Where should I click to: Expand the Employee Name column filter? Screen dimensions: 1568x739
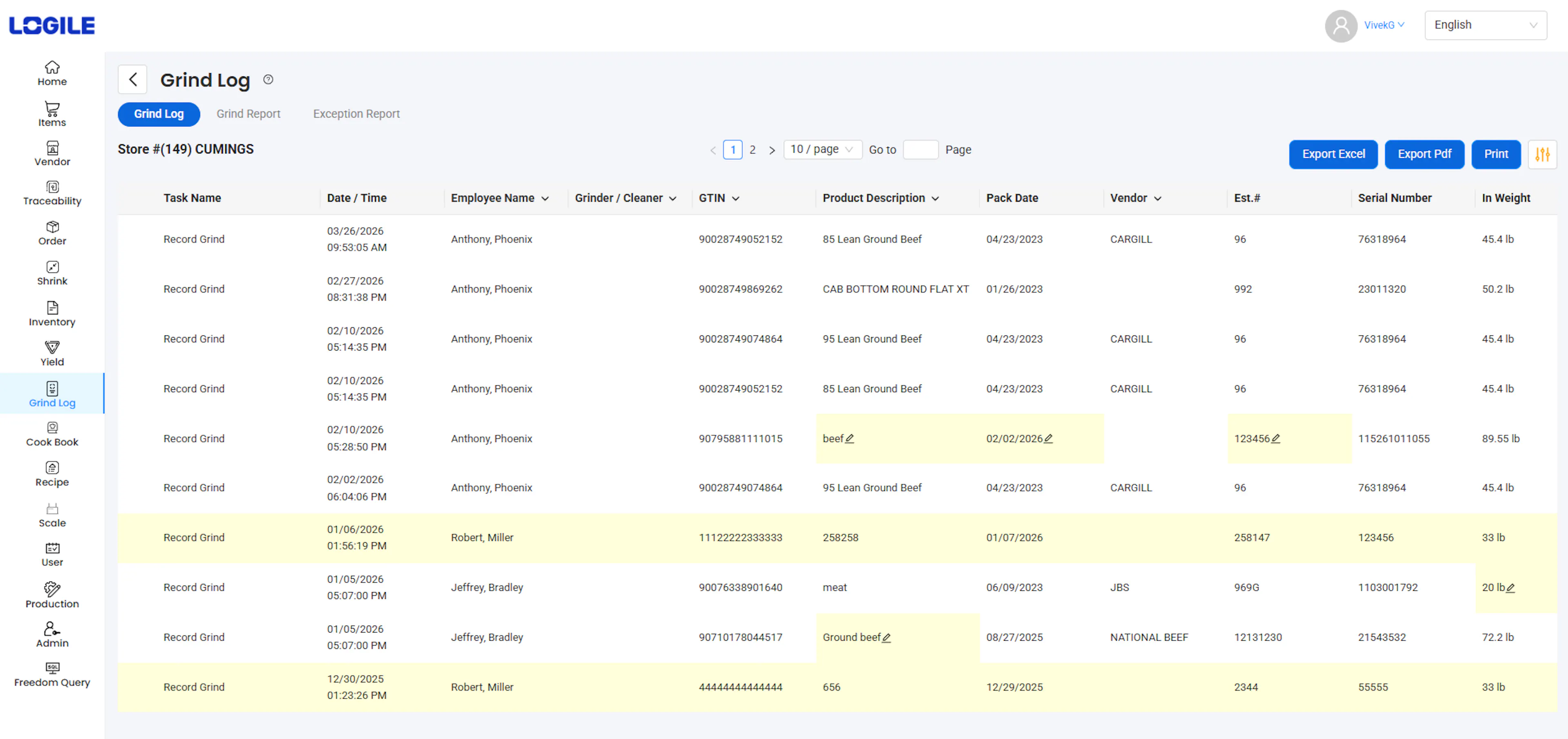tap(546, 199)
